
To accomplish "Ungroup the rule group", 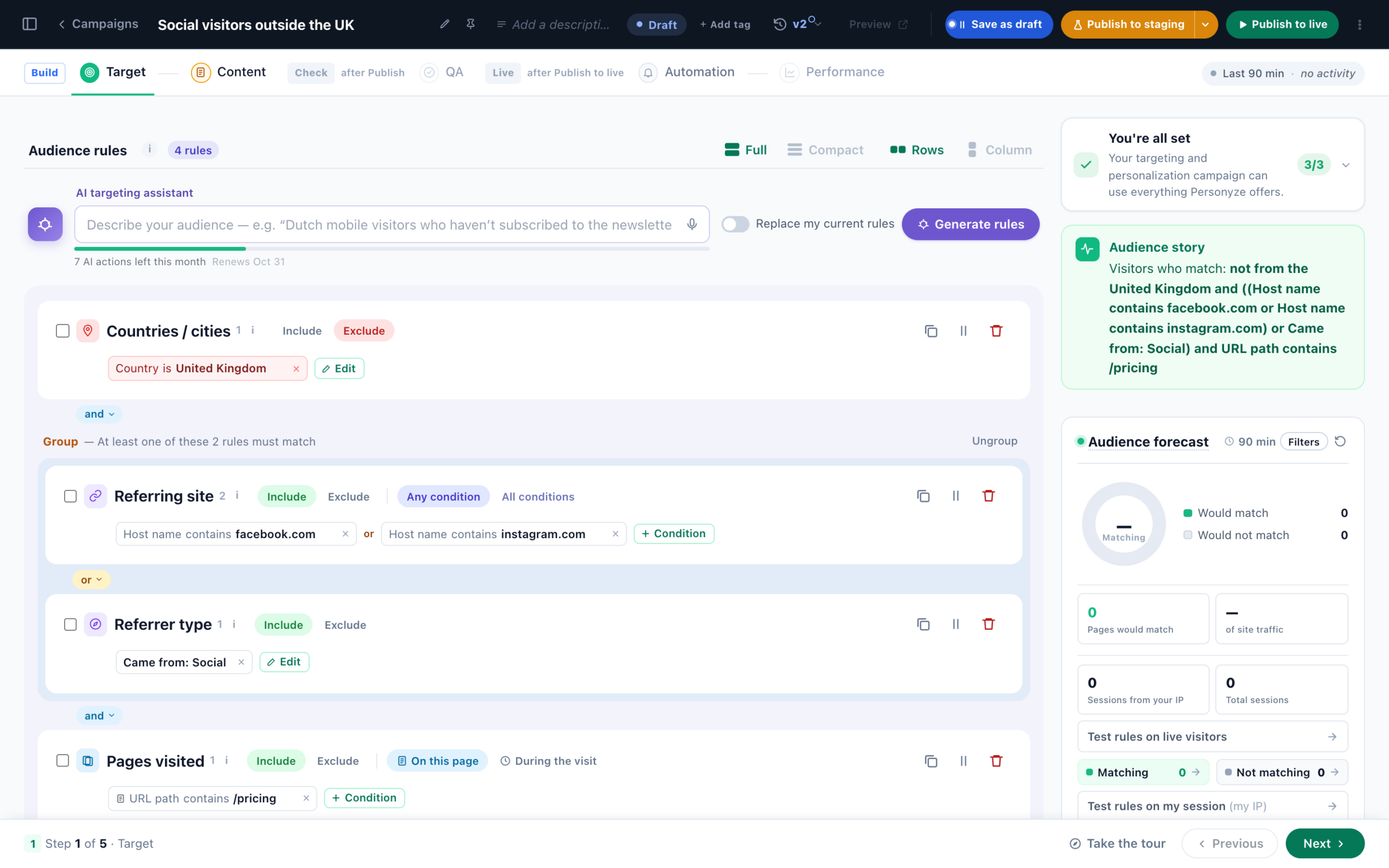I will pyautogui.click(x=995, y=441).
